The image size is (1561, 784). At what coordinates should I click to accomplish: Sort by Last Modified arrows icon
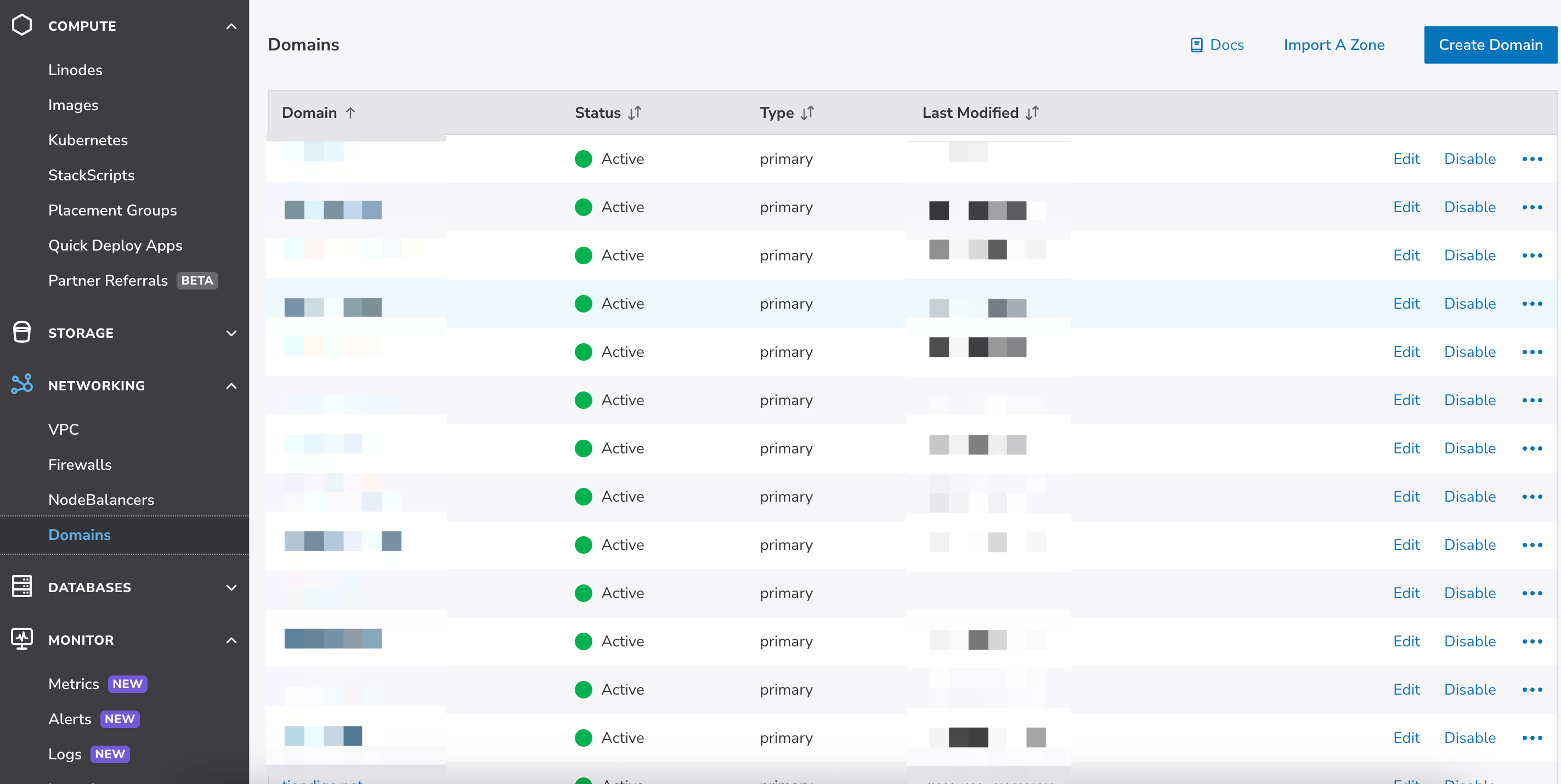pos(1032,113)
